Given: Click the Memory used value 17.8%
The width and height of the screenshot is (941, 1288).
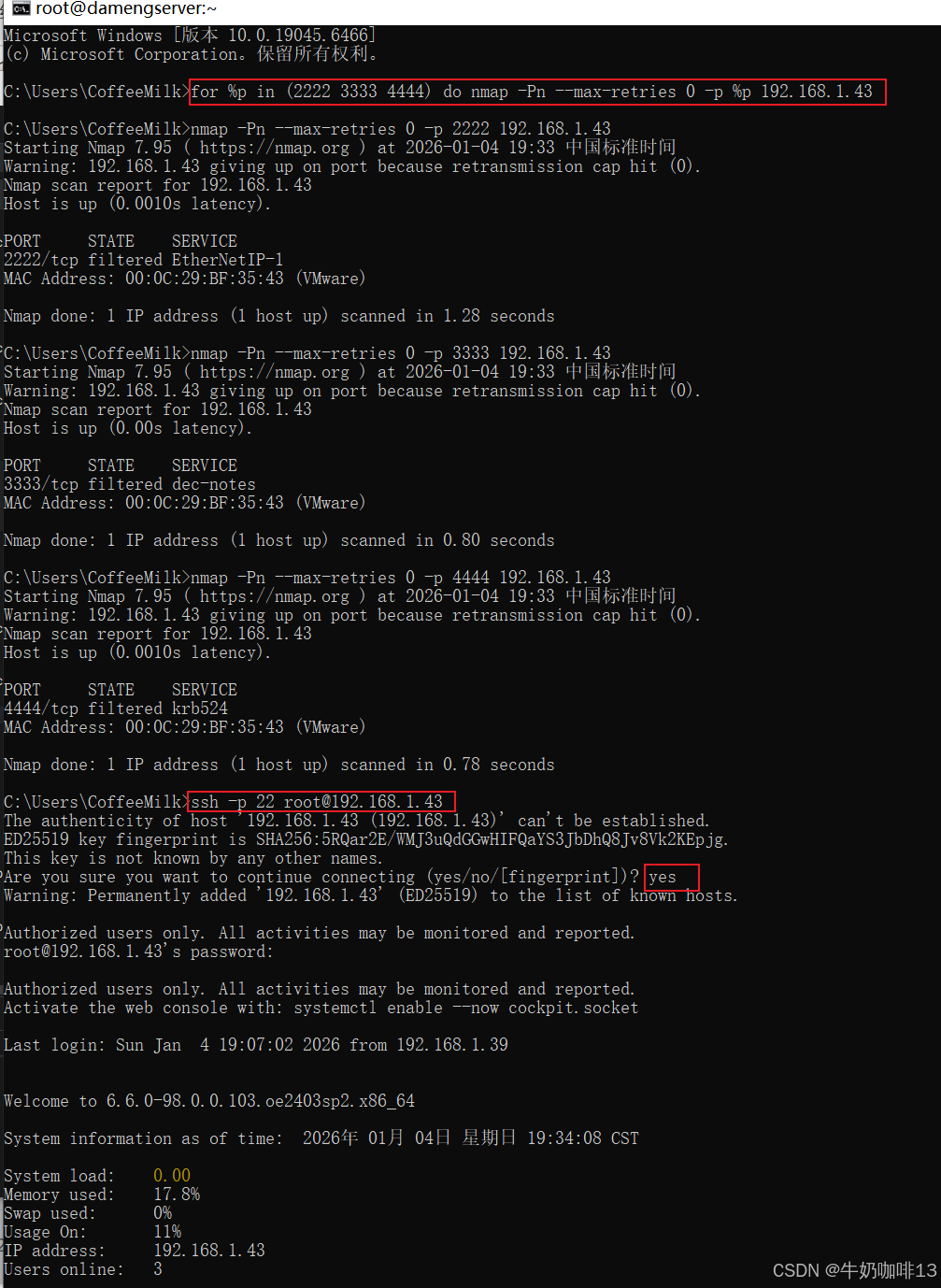Looking at the screenshot, I should point(177,1195).
